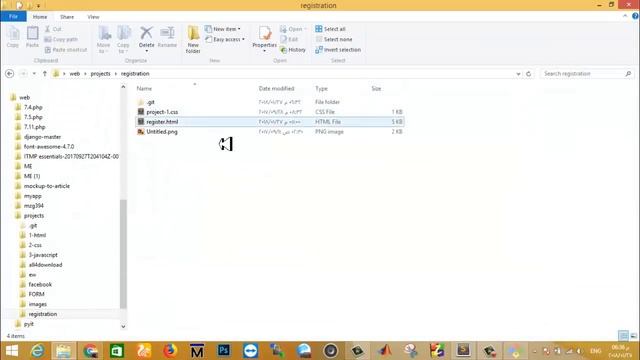Image resolution: width=640 pixels, height=360 pixels.
Task: Select mockup-to-article in the tree
Action: (x=47, y=186)
